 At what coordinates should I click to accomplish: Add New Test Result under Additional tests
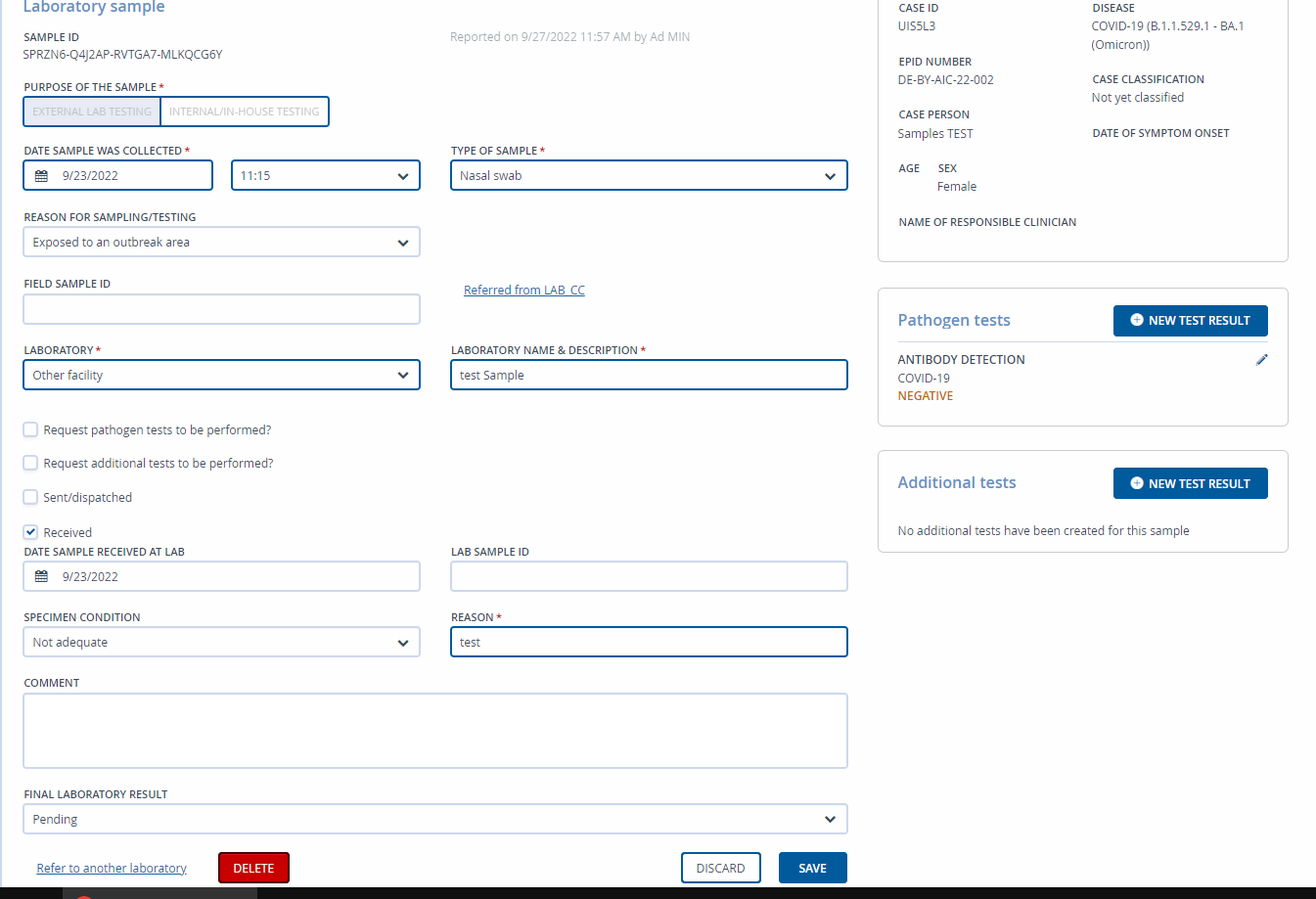click(x=1190, y=483)
